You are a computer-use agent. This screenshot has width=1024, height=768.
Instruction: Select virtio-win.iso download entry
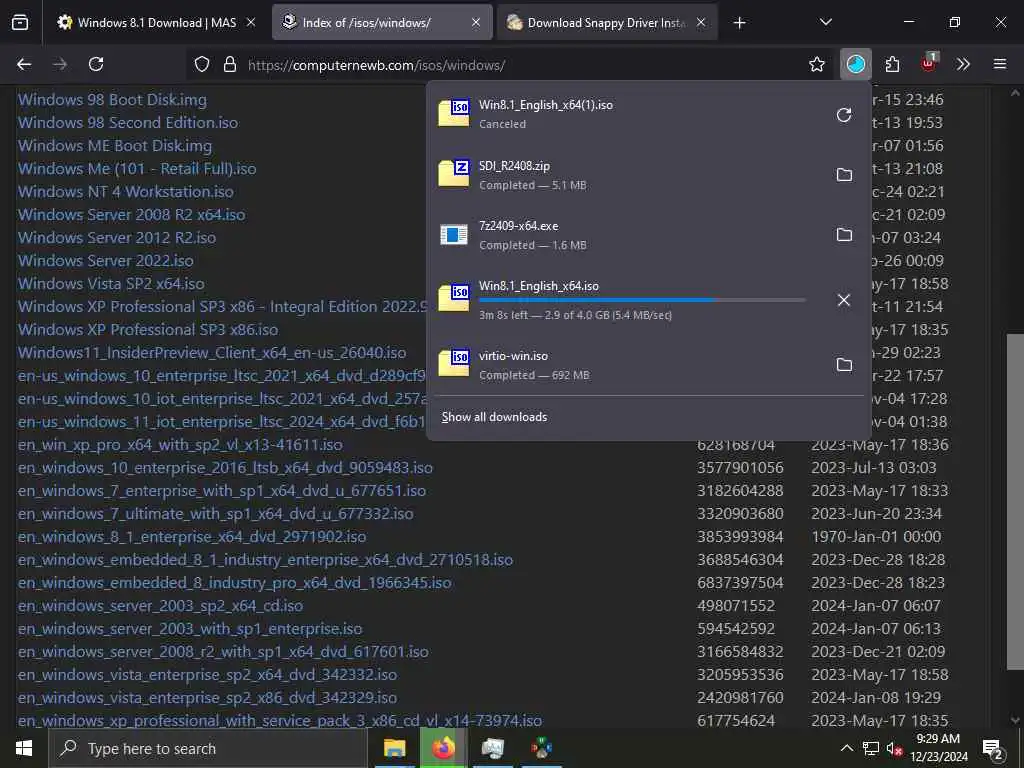(x=627, y=365)
